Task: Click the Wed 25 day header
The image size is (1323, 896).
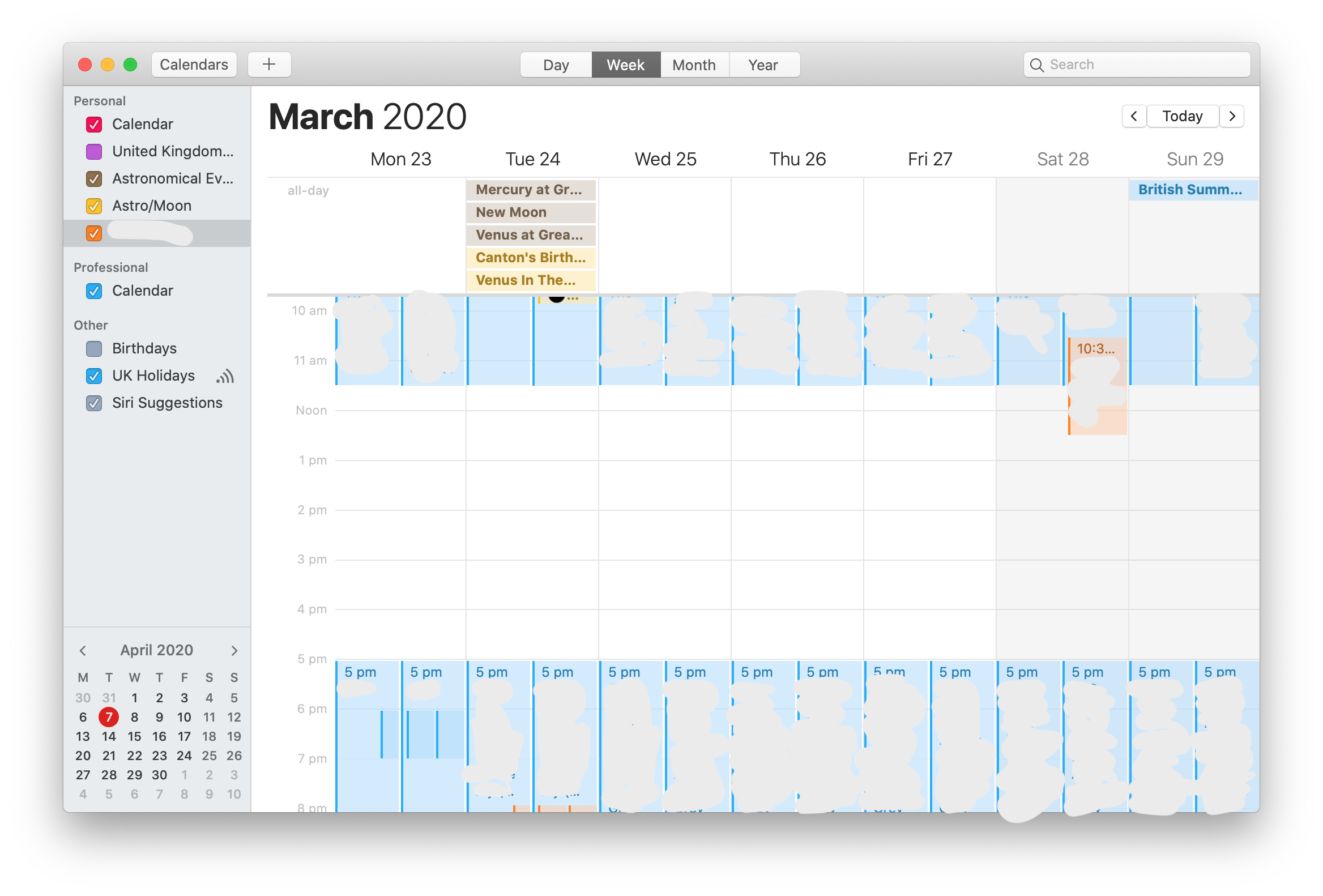Action: 665,159
